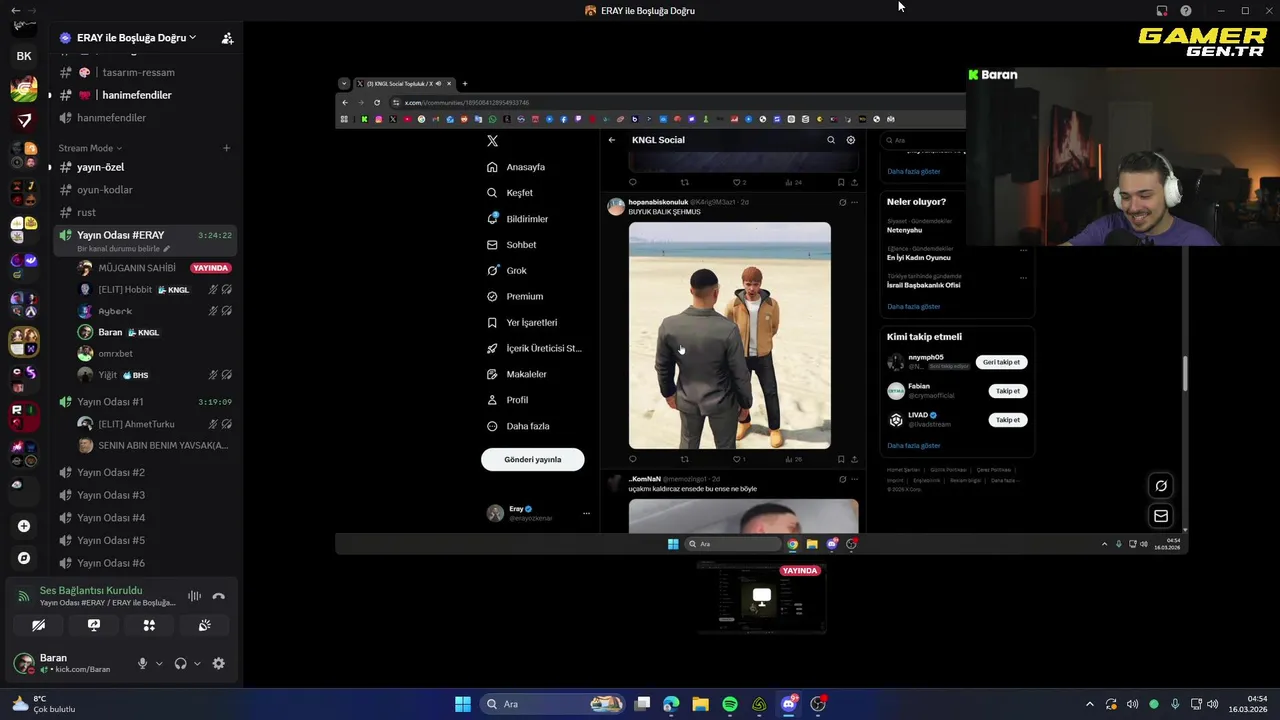Show hidden icons in the system tray
Viewport: 1280px width, 720px height.
[1090, 704]
